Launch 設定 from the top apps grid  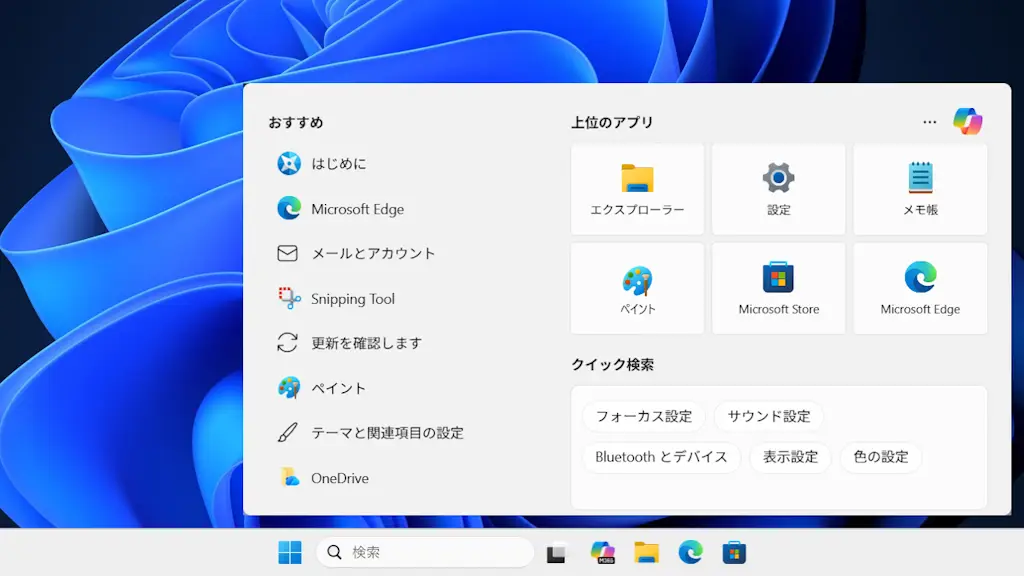pos(778,189)
